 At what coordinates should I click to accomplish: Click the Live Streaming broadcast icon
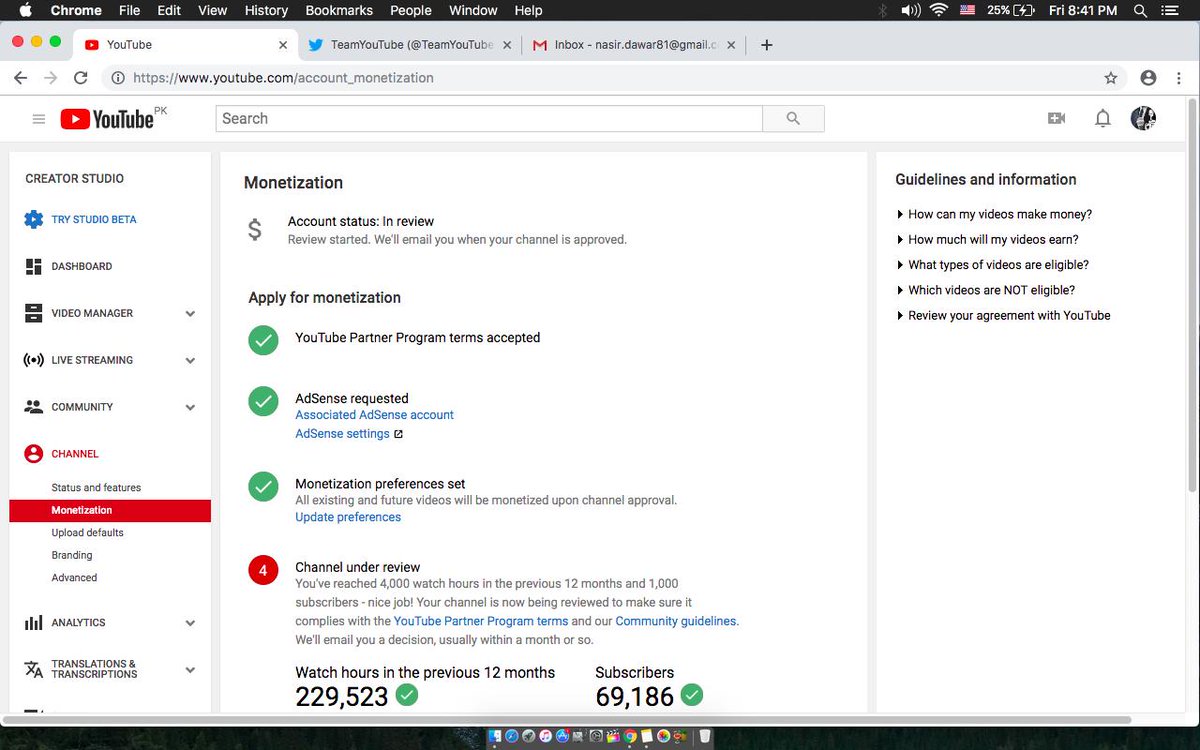pos(34,360)
